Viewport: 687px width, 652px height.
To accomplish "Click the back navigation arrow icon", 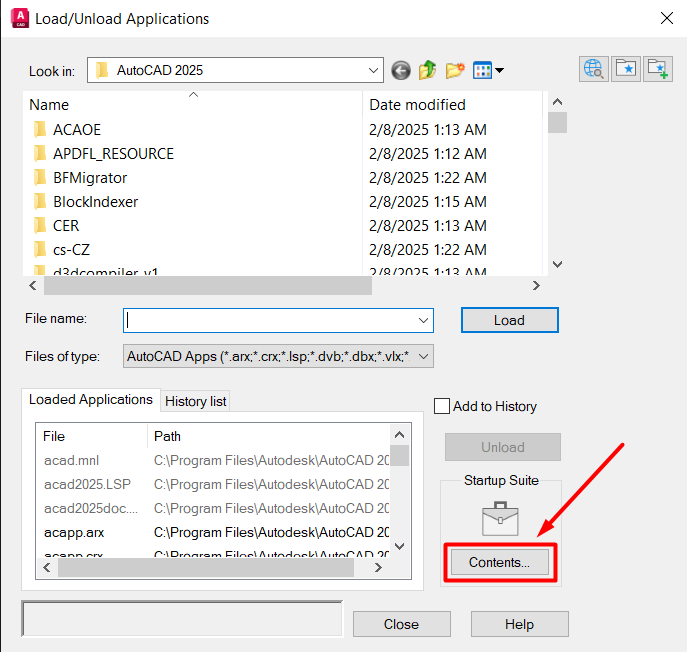I will [401, 70].
